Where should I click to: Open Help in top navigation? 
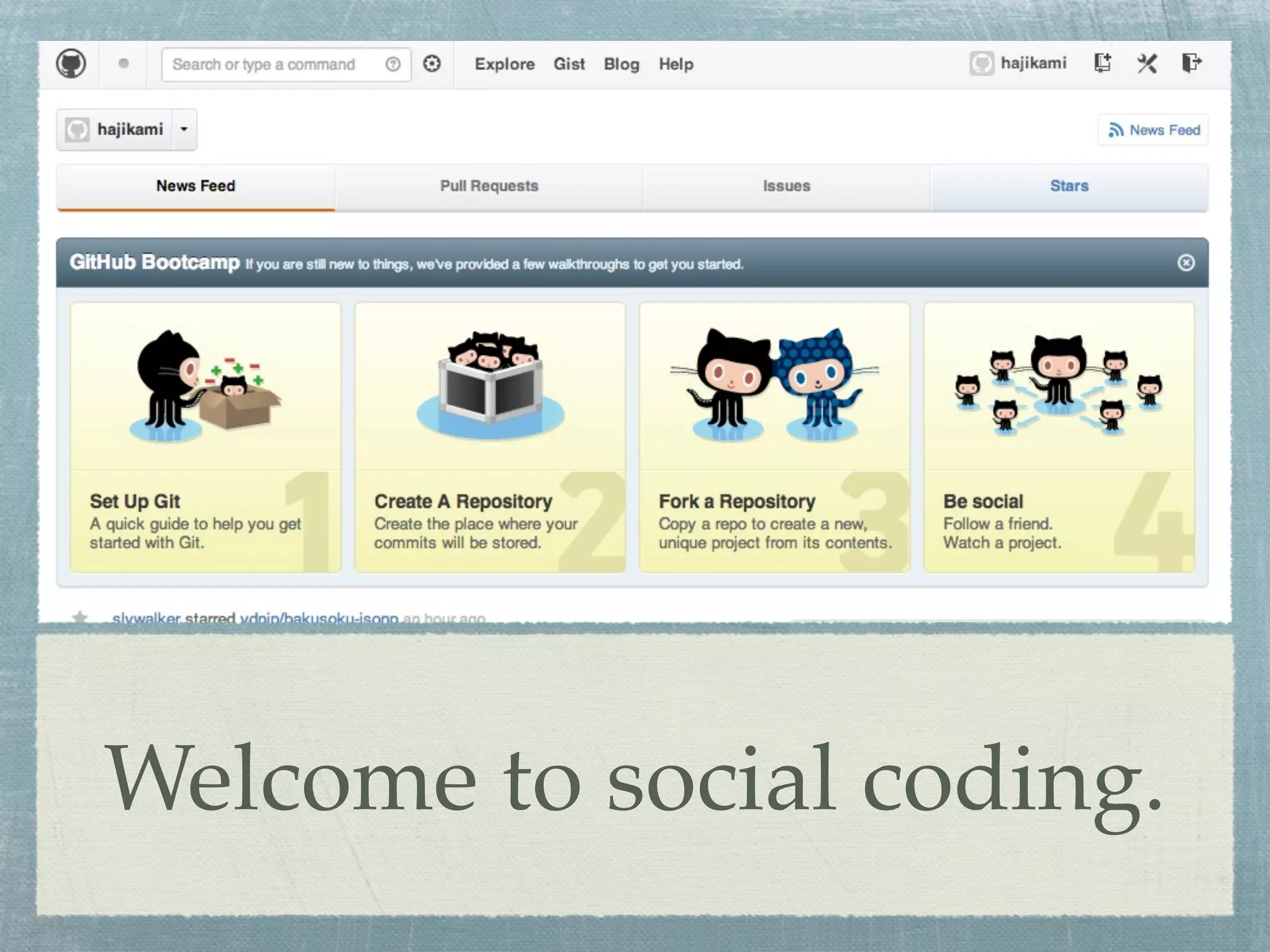676,64
